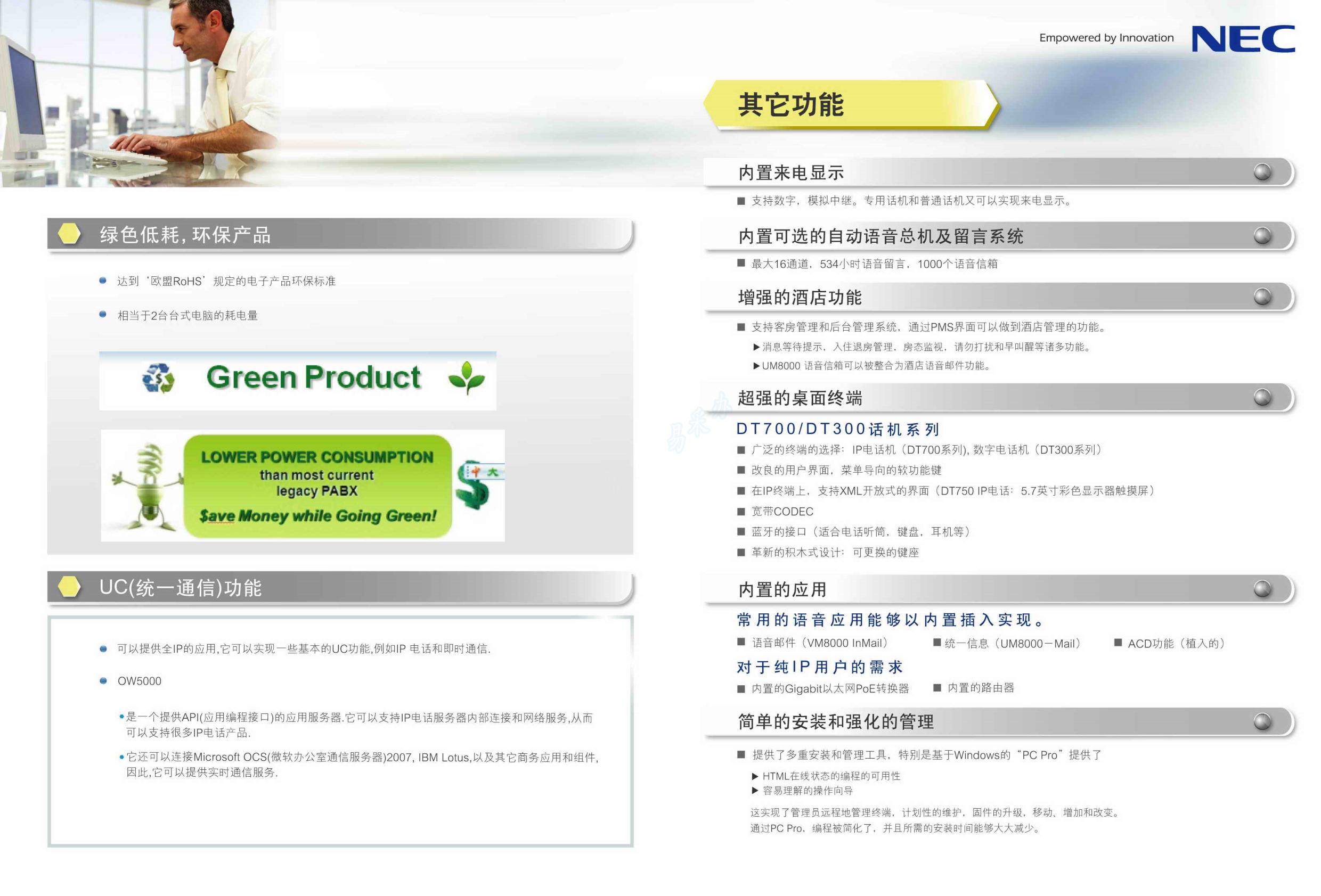Select the 其它功能 yellow banner title
This screenshot has width=1321, height=896.
pos(790,104)
